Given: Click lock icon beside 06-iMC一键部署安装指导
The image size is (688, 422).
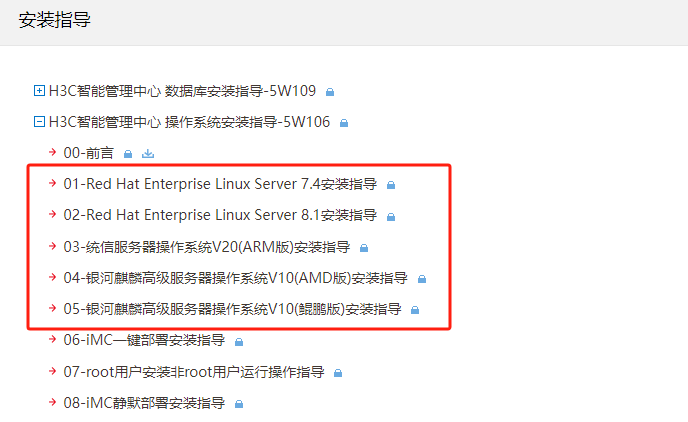Looking at the screenshot, I should pyautogui.click(x=239, y=342).
